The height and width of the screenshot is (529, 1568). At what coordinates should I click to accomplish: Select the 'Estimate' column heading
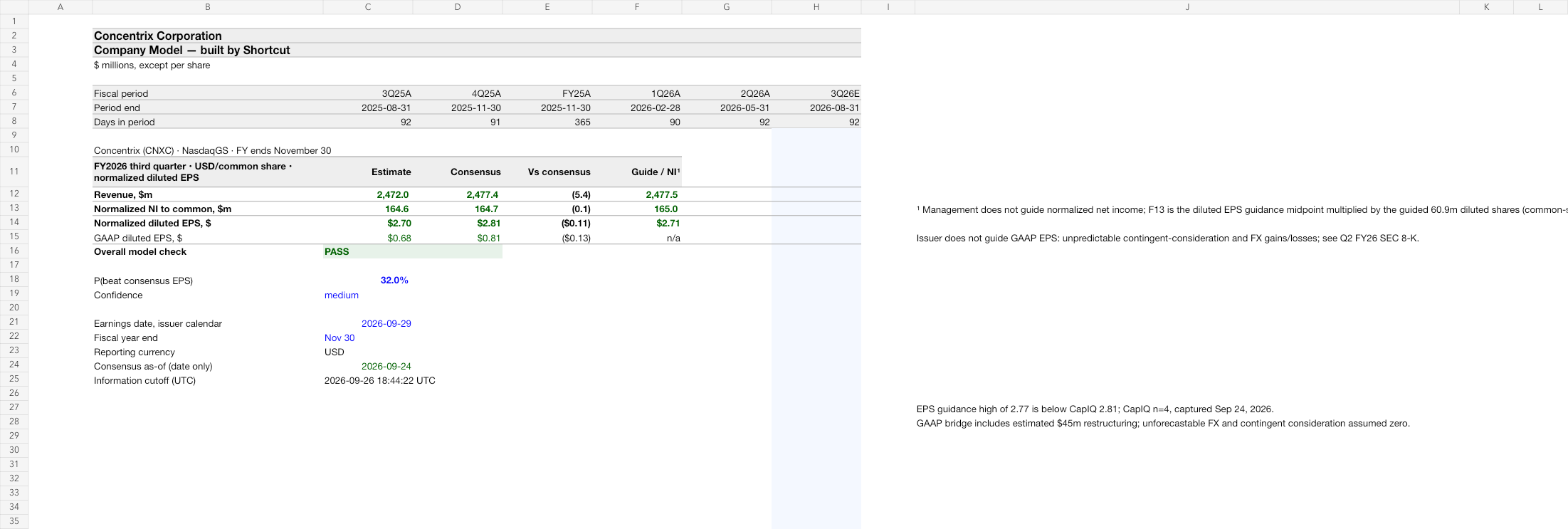(368, 172)
